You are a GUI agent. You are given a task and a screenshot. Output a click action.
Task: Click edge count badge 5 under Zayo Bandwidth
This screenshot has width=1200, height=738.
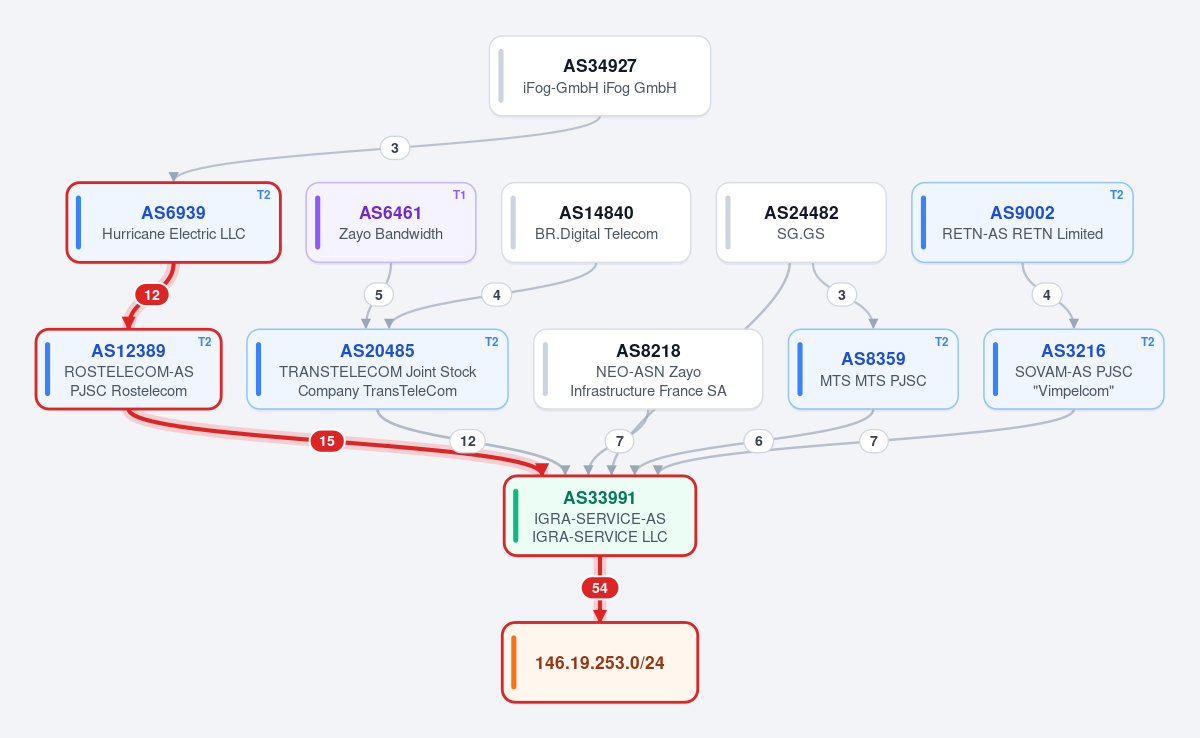378,295
